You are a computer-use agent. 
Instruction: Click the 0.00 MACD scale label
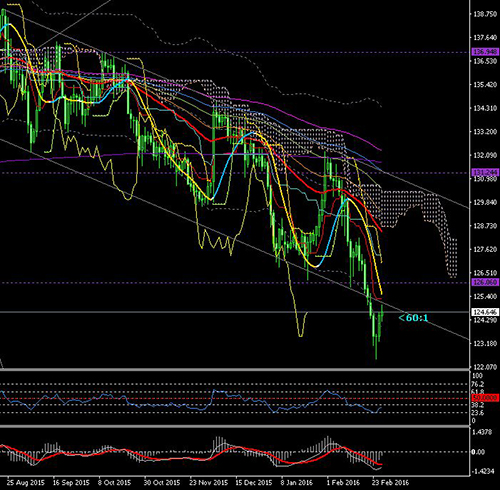(478, 452)
